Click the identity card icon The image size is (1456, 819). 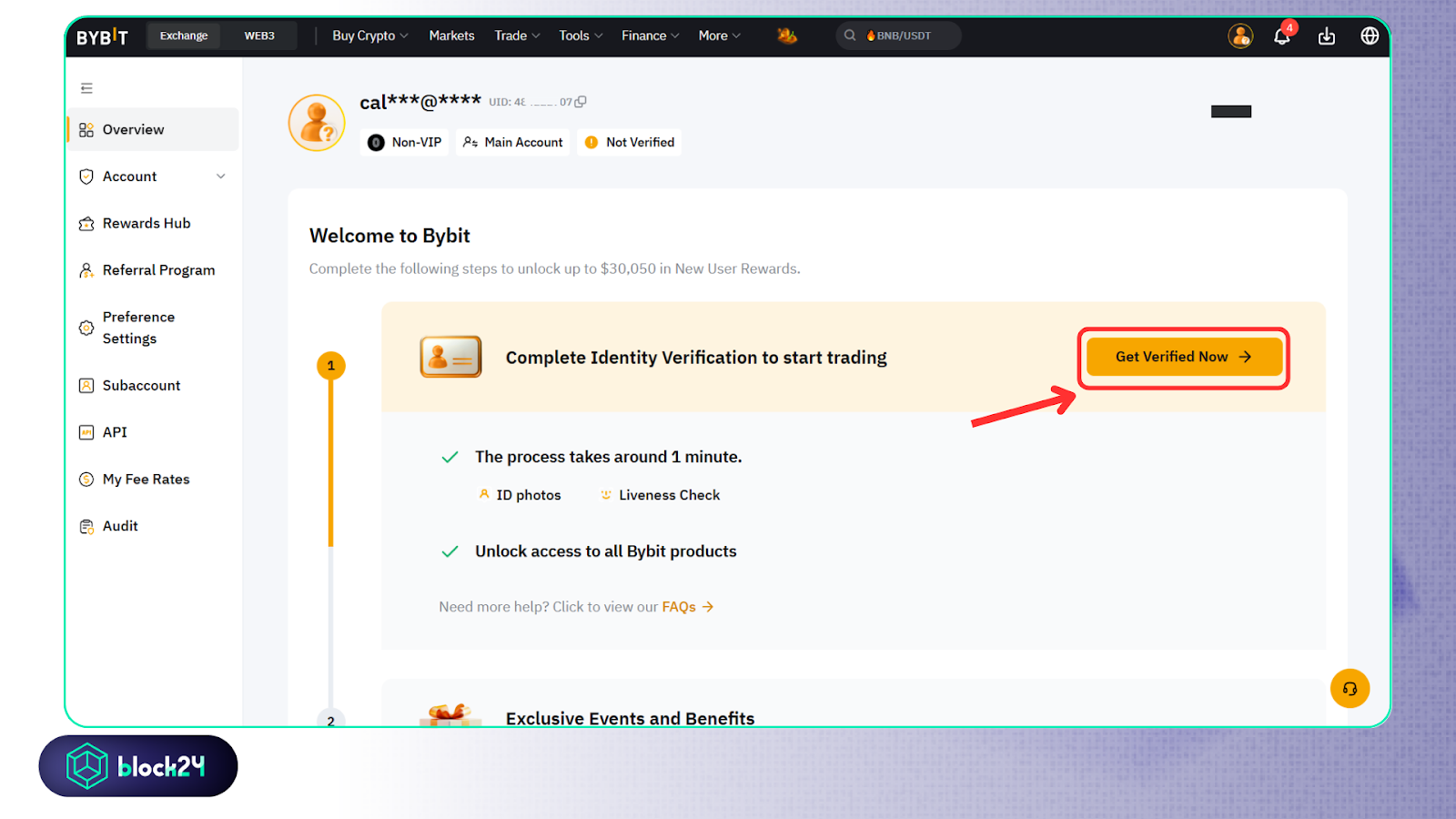tap(450, 357)
